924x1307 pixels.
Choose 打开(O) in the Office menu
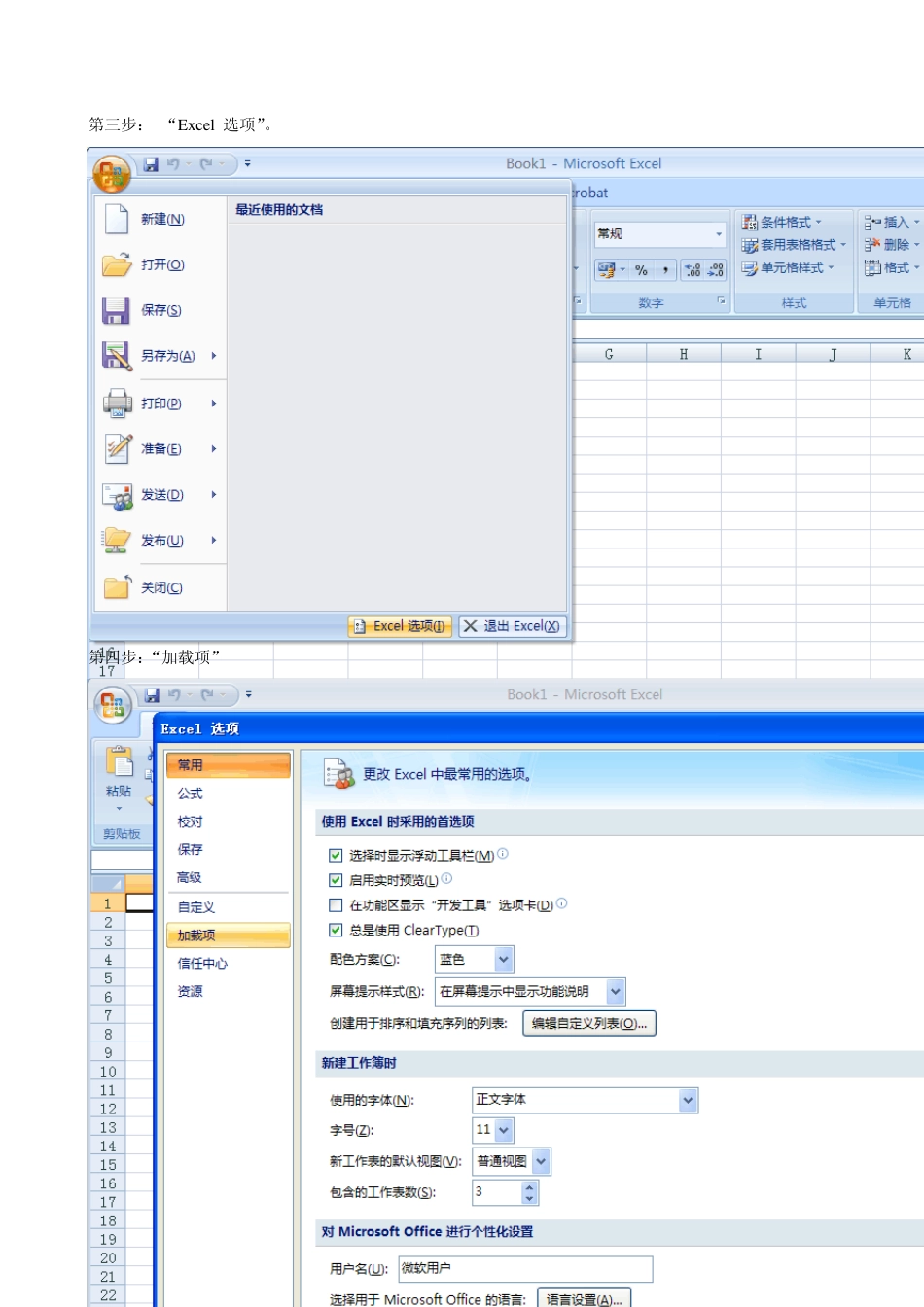click(x=161, y=265)
